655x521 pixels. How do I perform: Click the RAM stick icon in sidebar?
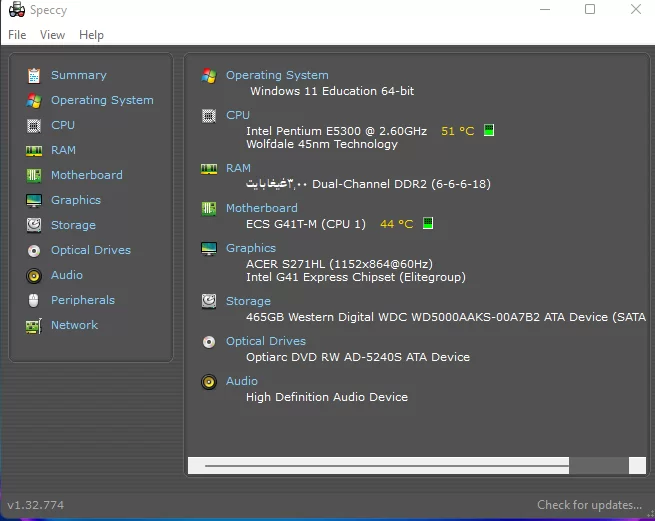coord(34,150)
